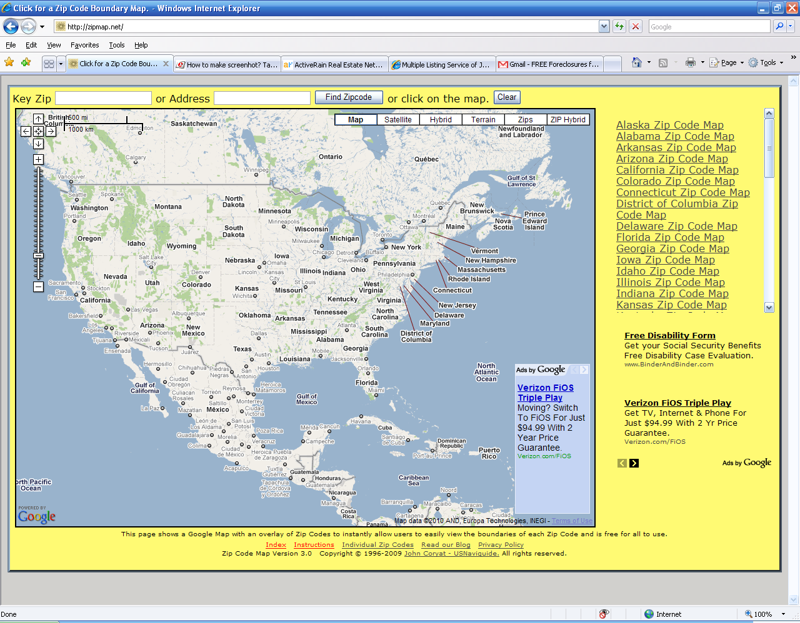This screenshot has height=623, width=800.
Task: Open the Alaska Zip Code Map link
Action: [670, 125]
